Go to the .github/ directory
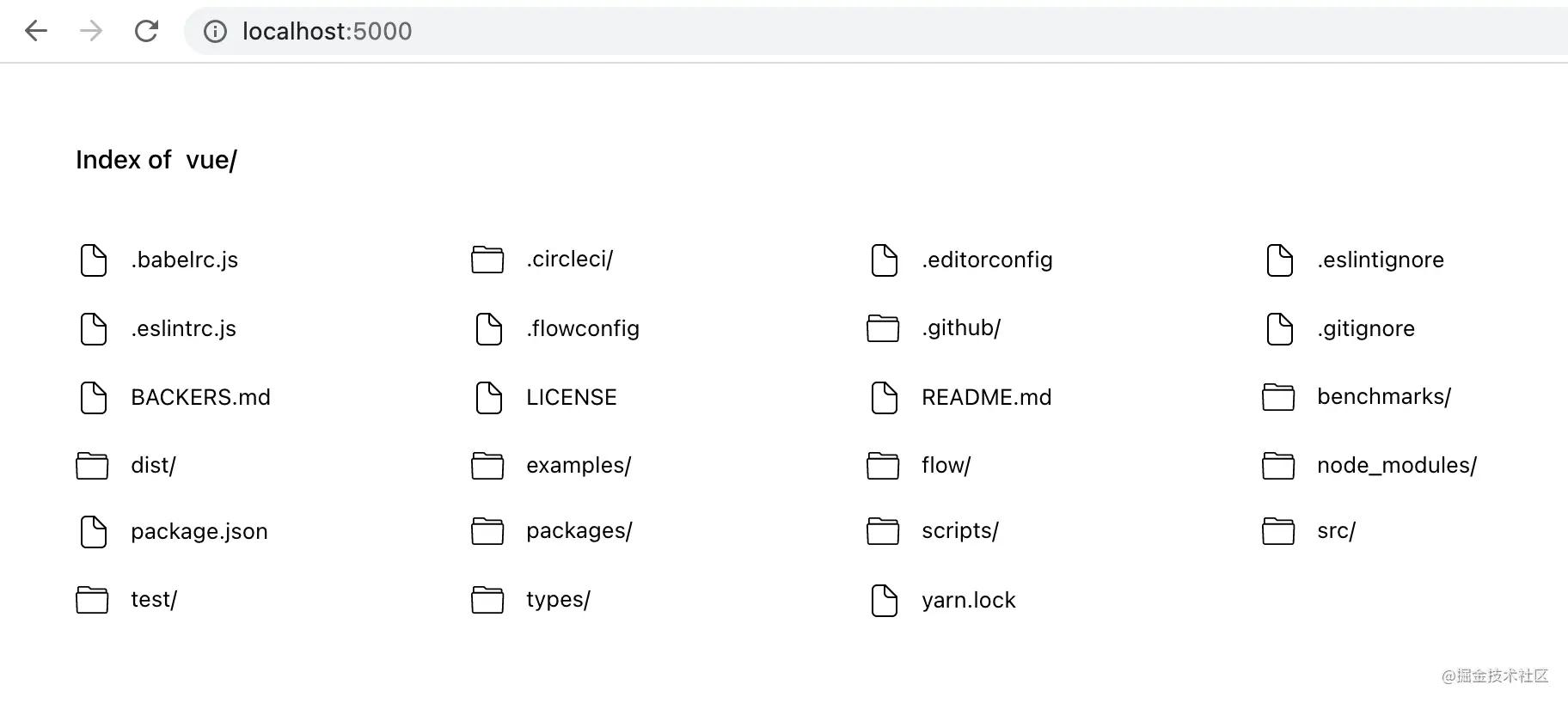This screenshot has width=1568, height=703. pyautogui.click(x=961, y=328)
